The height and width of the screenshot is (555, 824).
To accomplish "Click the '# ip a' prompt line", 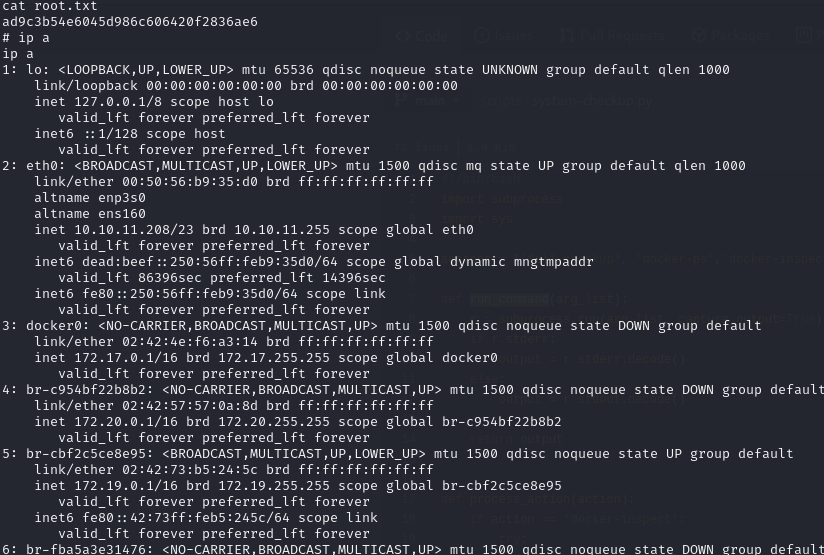I will [x=26, y=38].
